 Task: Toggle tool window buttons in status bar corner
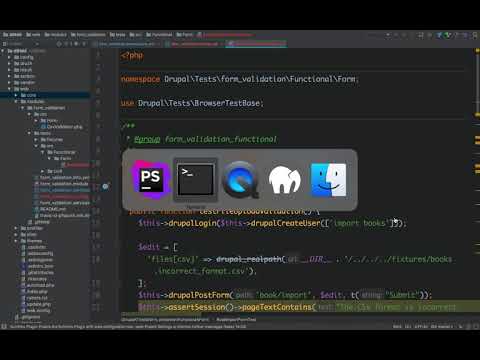(x=4, y=326)
